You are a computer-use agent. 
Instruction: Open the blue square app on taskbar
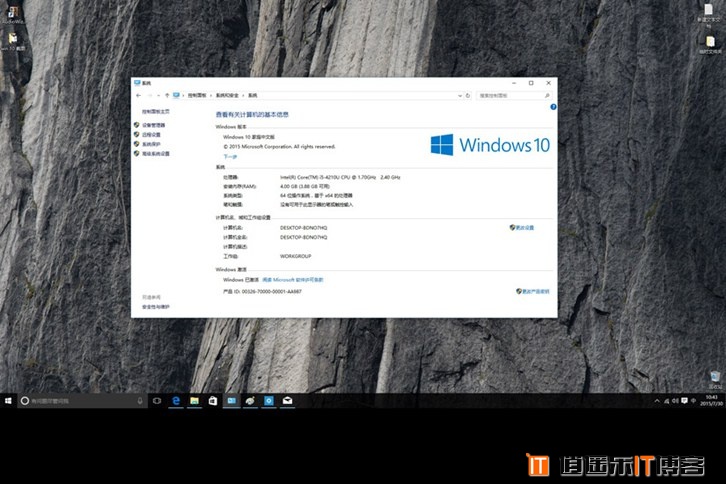269,401
